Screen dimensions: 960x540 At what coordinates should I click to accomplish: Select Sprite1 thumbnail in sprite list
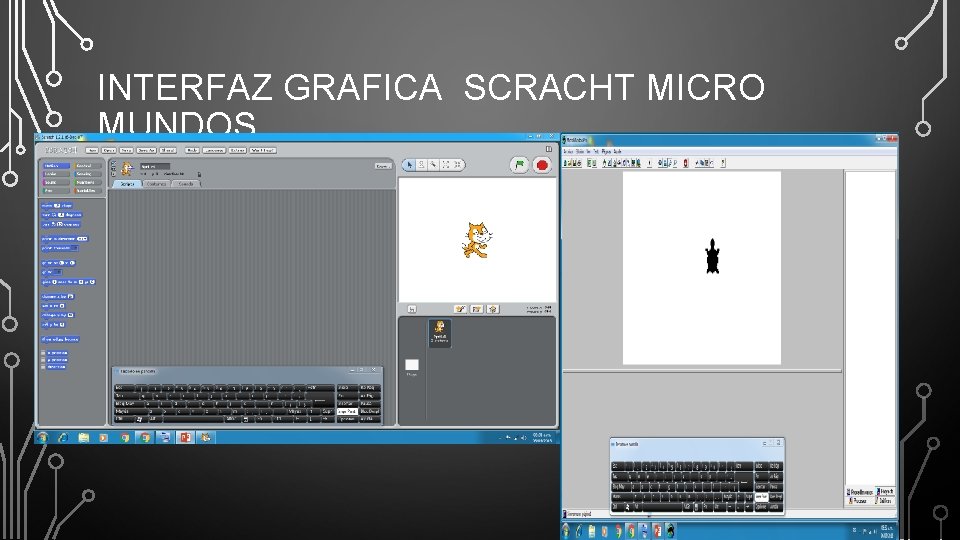click(x=440, y=332)
